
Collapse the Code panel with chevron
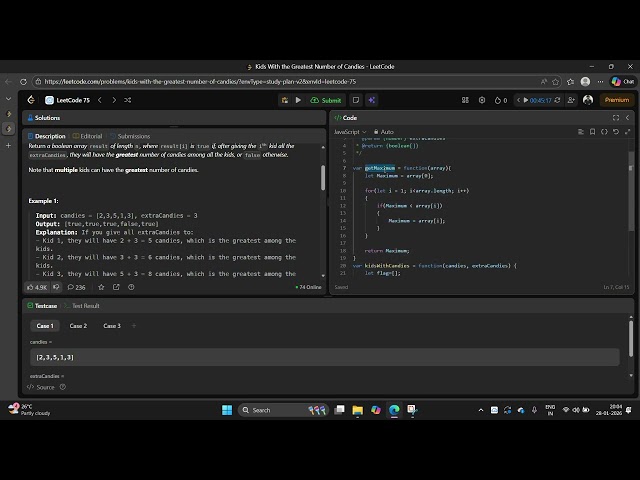tap(628, 118)
